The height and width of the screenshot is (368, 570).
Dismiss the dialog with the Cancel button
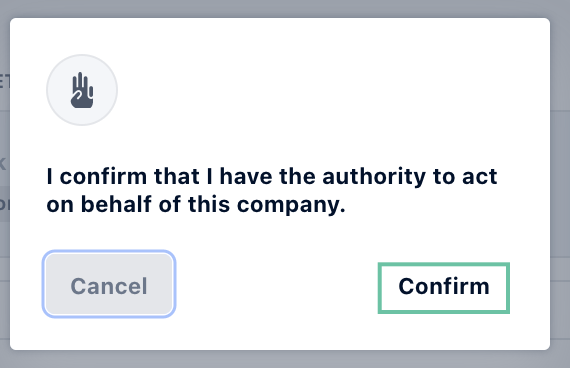point(109,284)
